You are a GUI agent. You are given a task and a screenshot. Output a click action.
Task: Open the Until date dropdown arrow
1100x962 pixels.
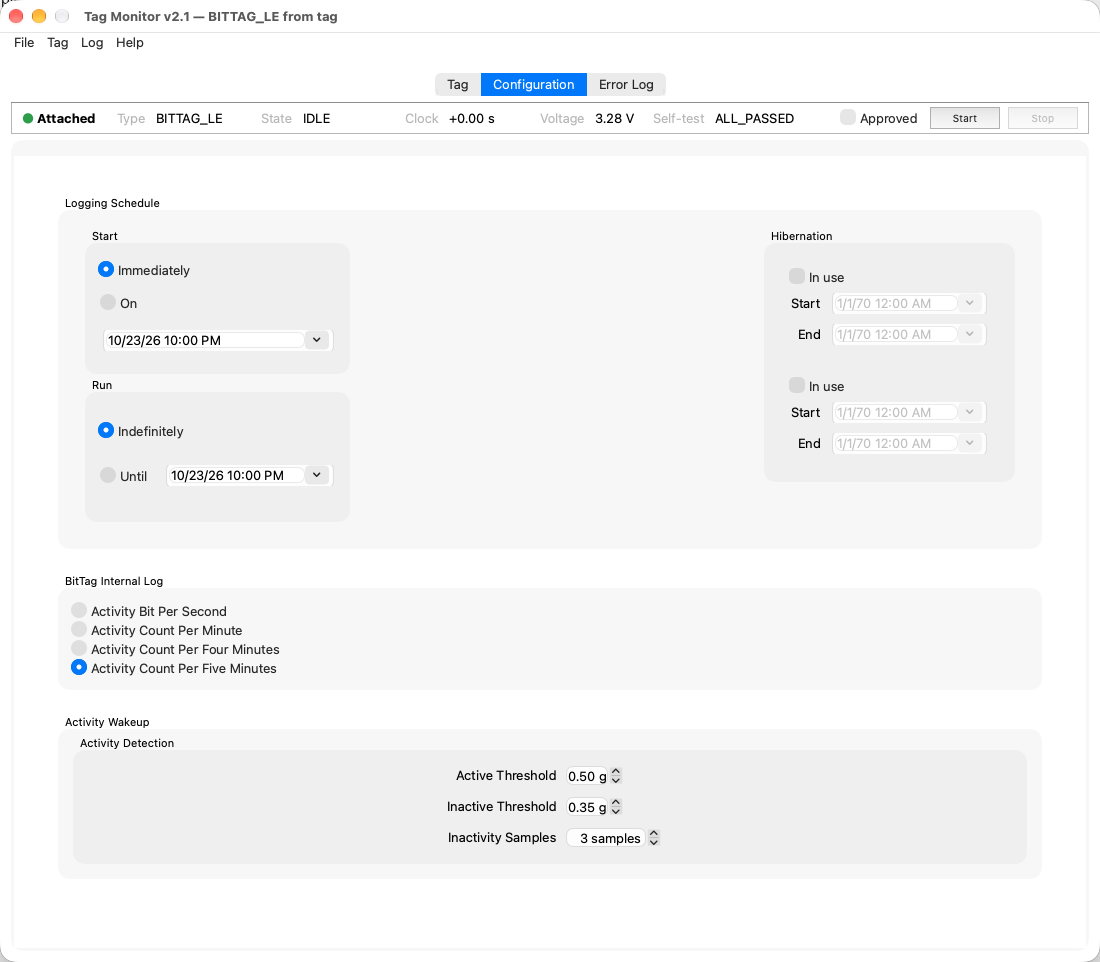point(317,475)
